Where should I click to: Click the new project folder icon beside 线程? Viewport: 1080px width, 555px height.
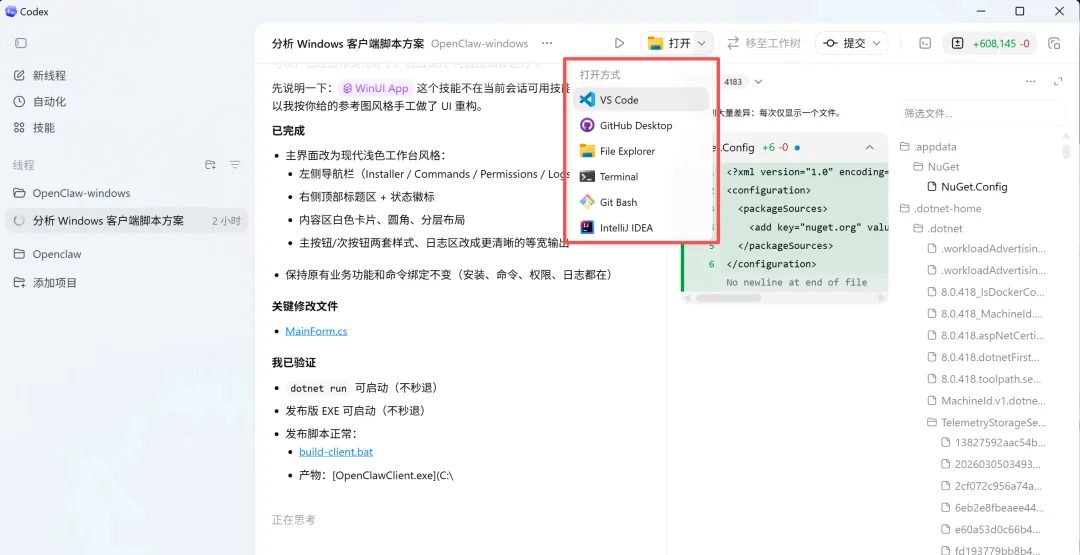(211, 165)
